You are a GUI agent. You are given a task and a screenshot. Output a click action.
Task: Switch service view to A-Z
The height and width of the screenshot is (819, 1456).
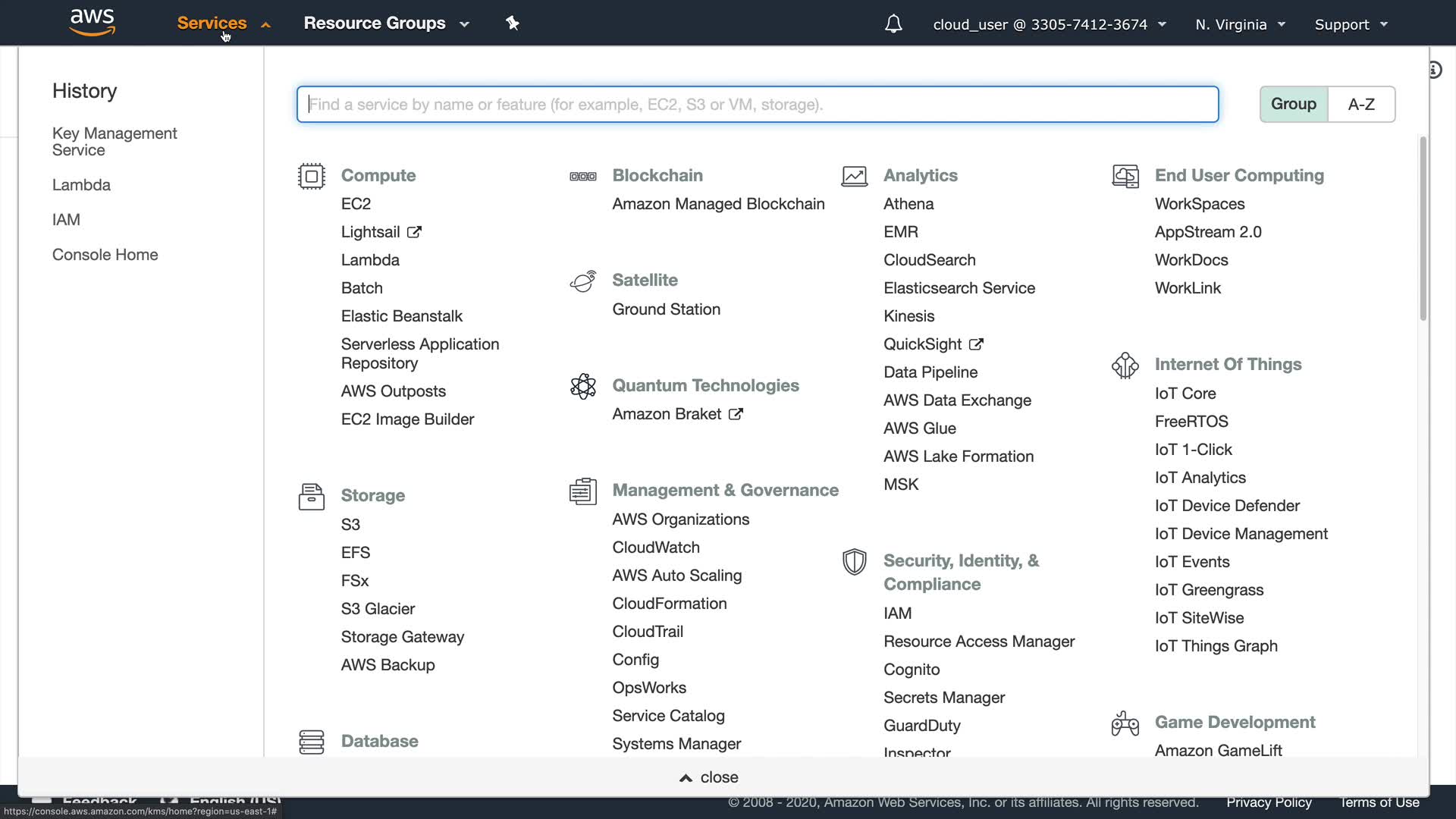tap(1360, 104)
